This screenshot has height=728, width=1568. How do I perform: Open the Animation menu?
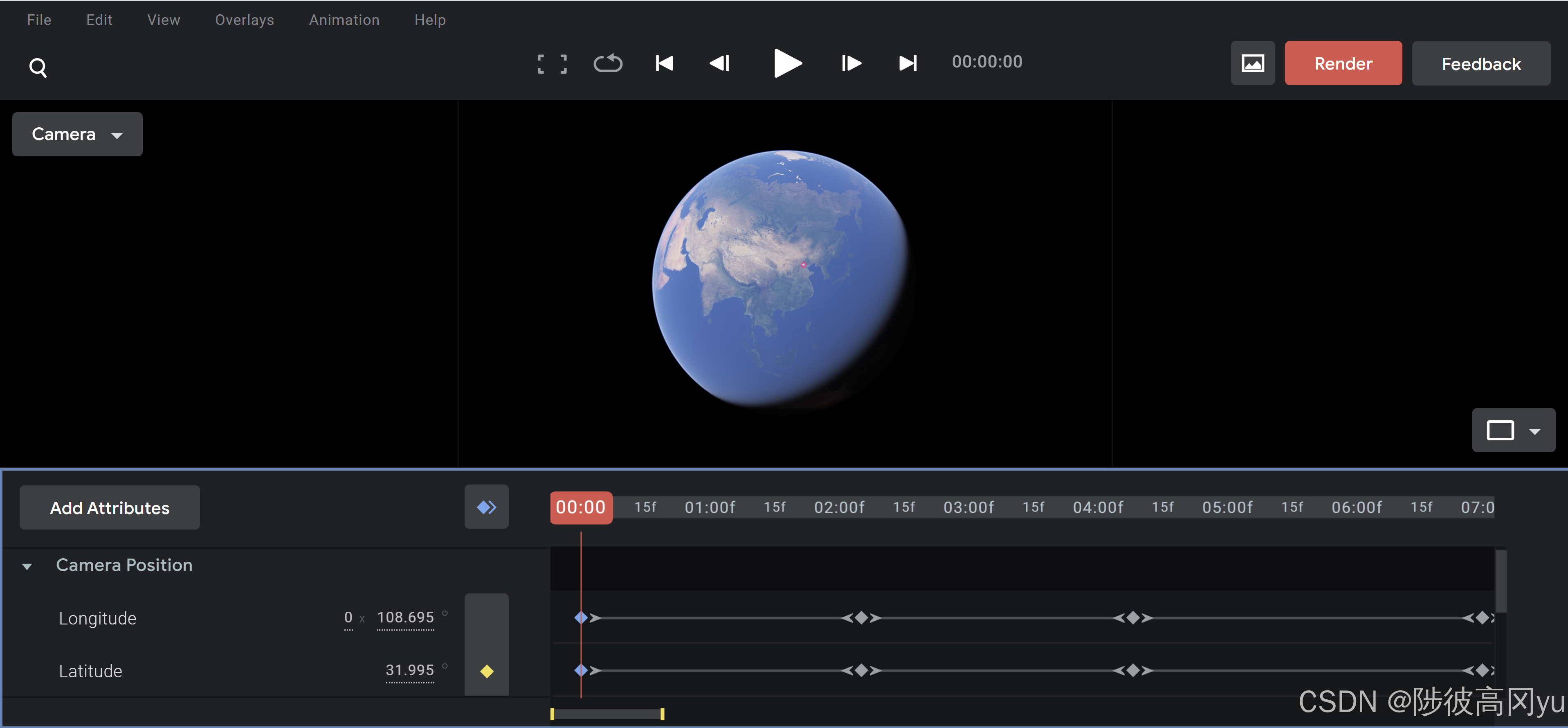coord(344,20)
